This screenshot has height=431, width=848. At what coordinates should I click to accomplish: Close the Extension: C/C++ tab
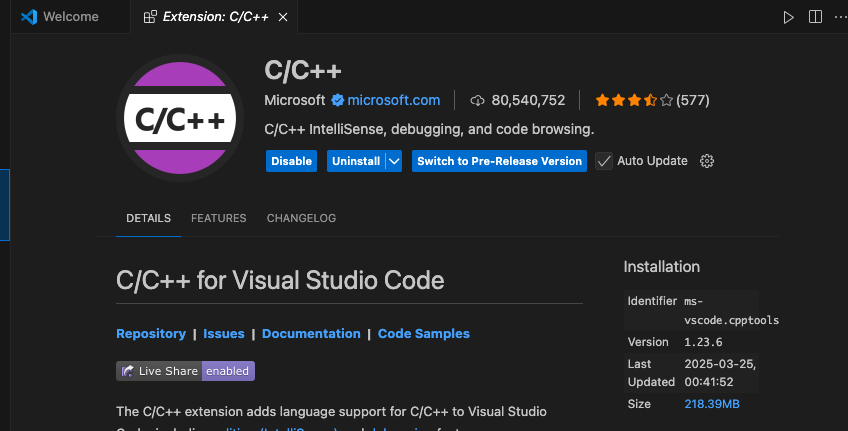coord(283,17)
